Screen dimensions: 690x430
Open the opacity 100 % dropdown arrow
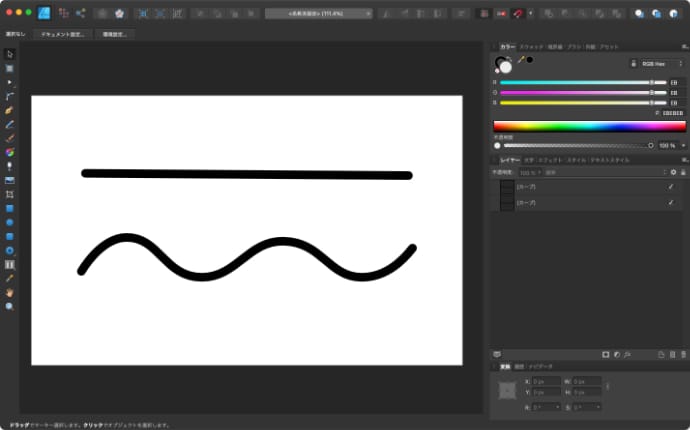[683, 145]
